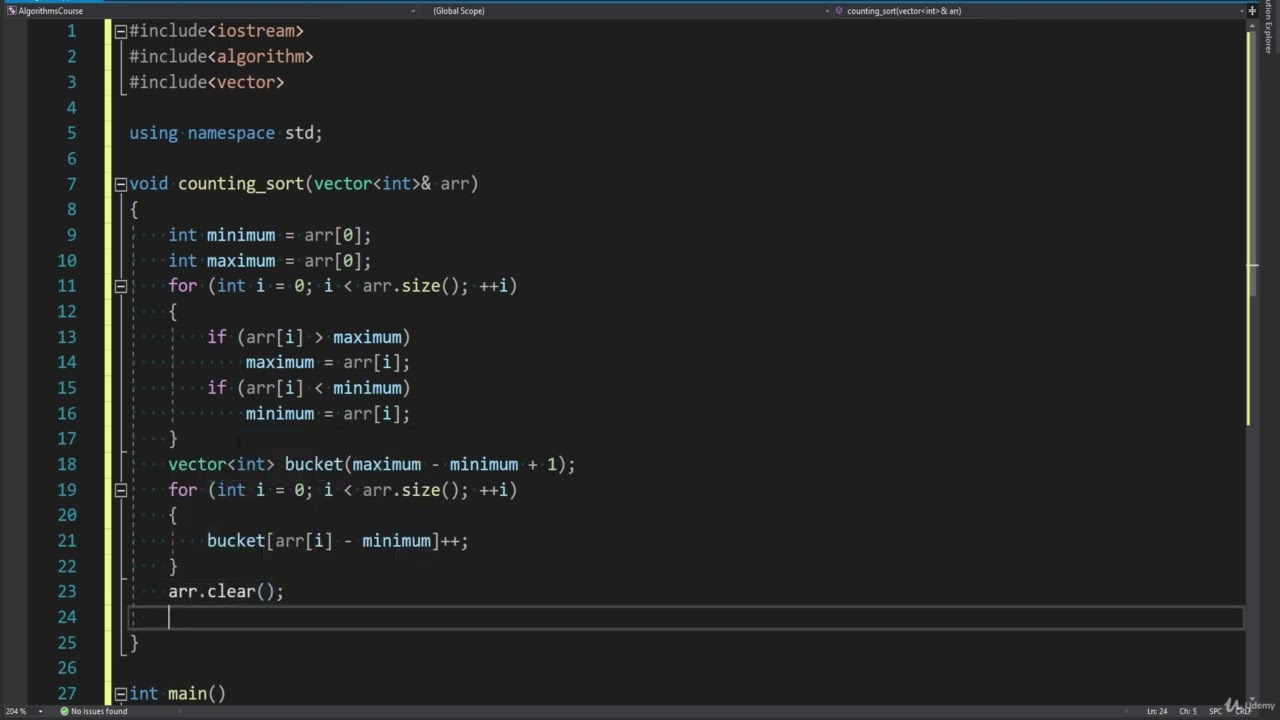Click the empty current line 24 input area
1280x720 pixels.
(686, 617)
